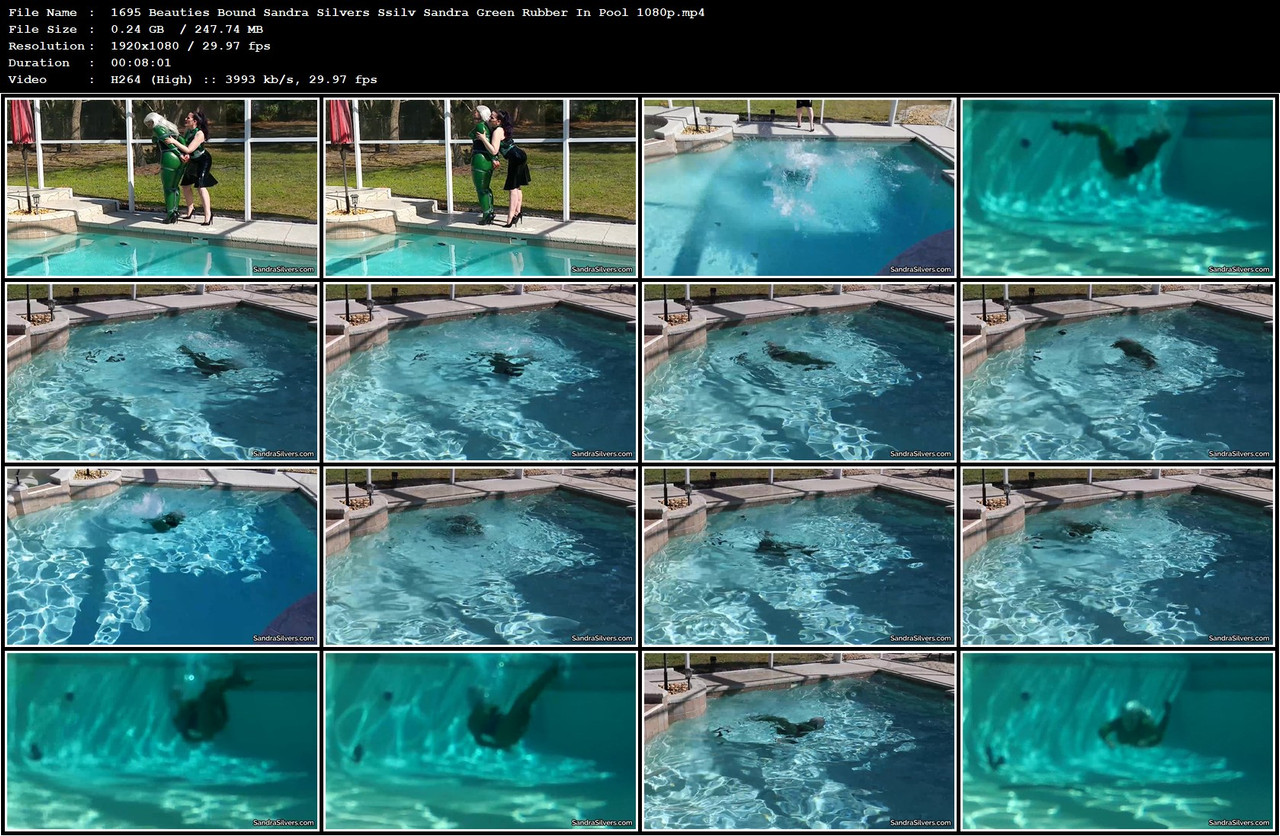Screen dimensions: 1280x836
Task: Open the first thumbnail of second row
Action: [161, 371]
